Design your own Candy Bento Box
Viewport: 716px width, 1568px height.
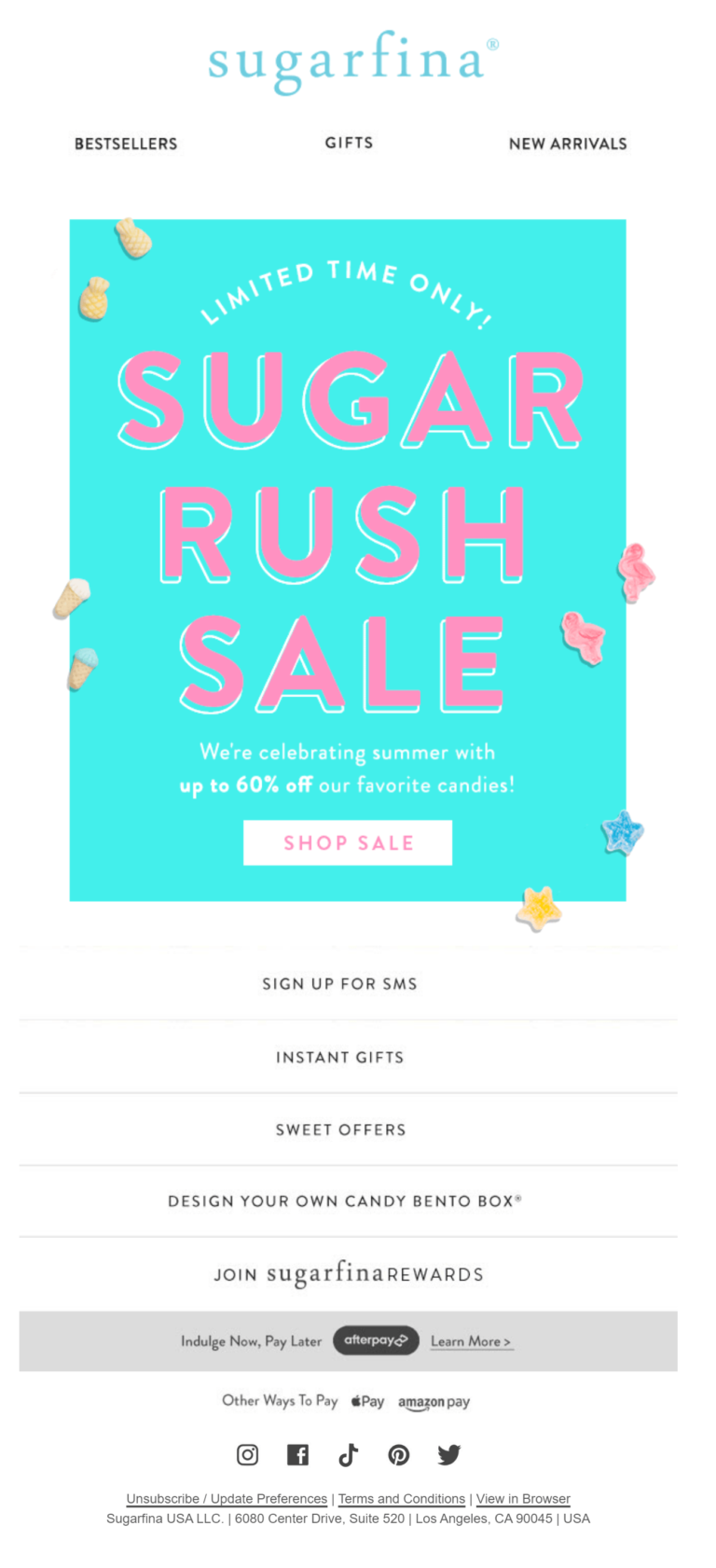tap(348, 1201)
